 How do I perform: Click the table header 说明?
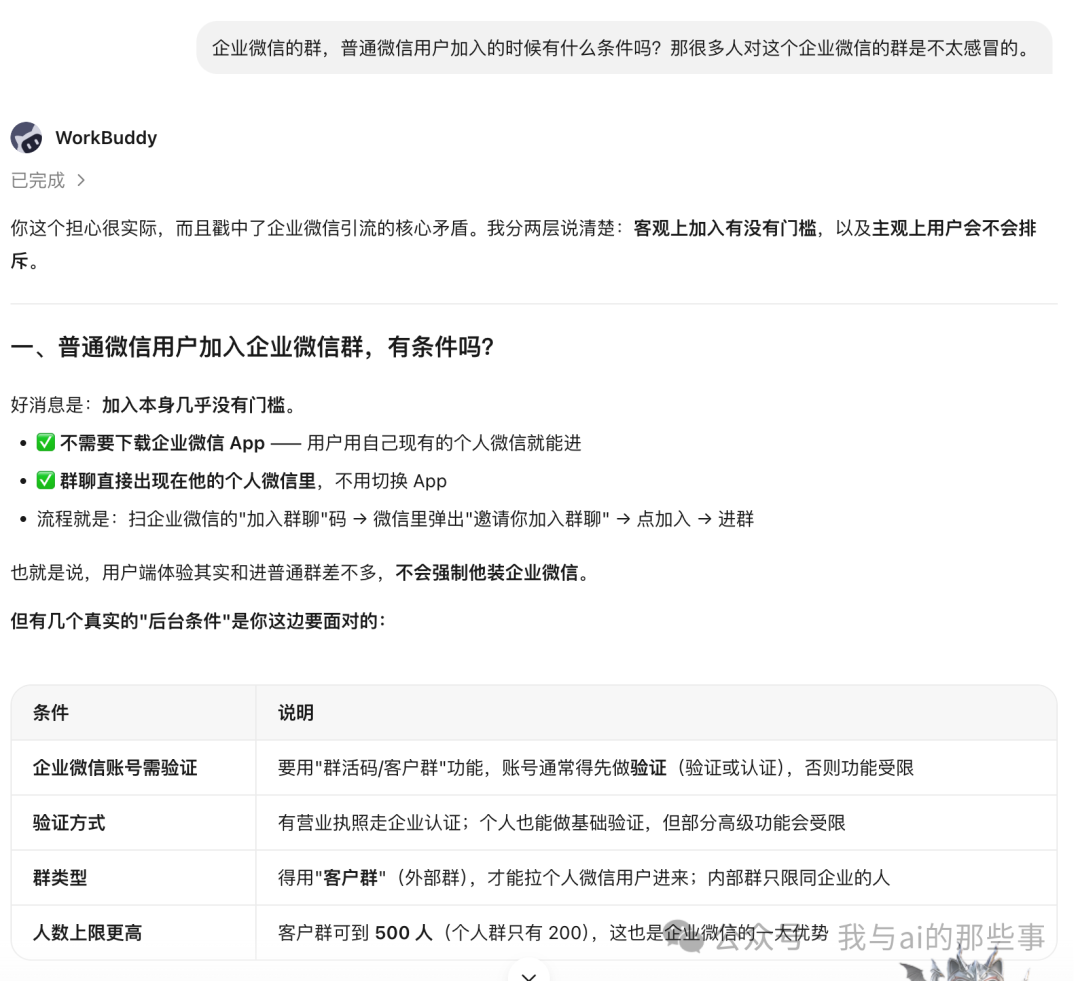click(x=295, y=712)
